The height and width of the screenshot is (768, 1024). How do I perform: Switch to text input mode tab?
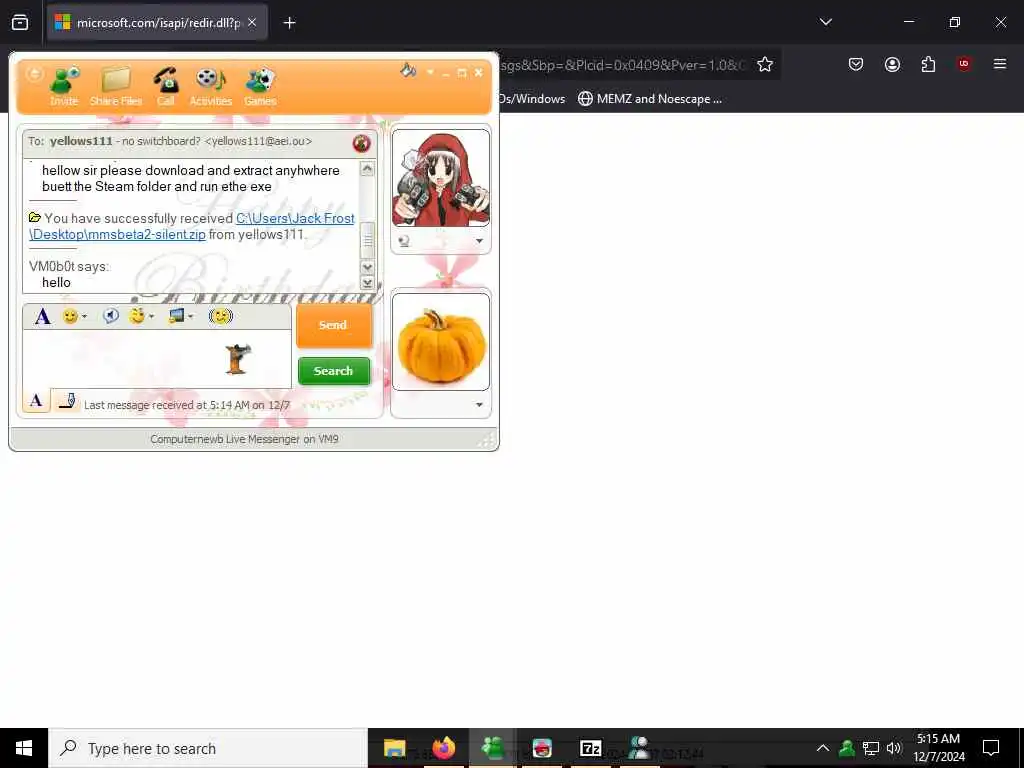click(x=37, y=400)
